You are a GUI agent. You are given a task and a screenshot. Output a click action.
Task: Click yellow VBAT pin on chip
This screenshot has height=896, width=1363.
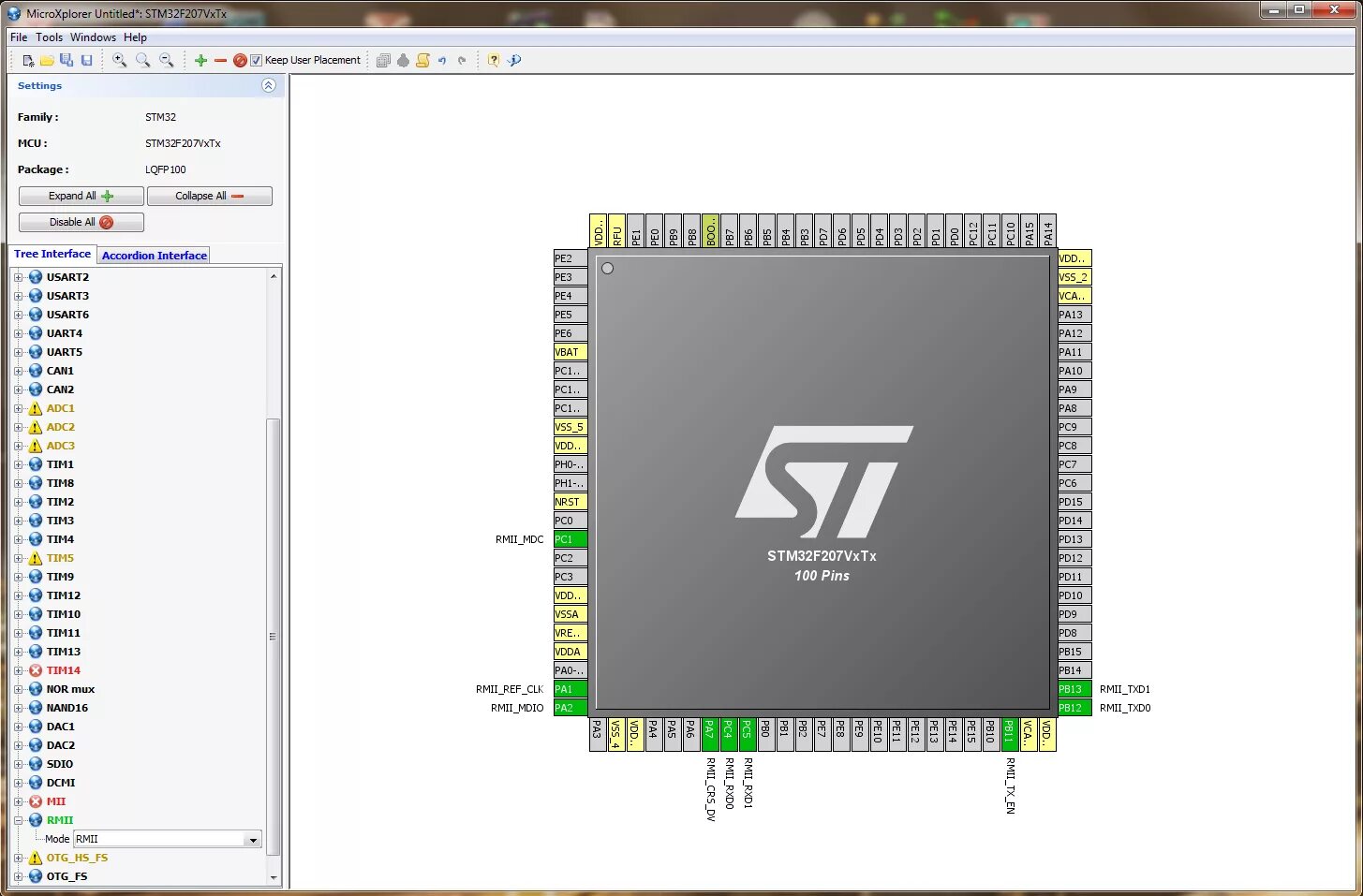570,352
